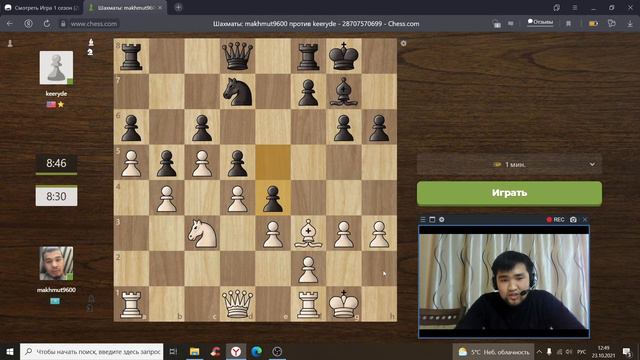
Task: Open the recorder widget's hamburger menu
Action: point(423,220)
